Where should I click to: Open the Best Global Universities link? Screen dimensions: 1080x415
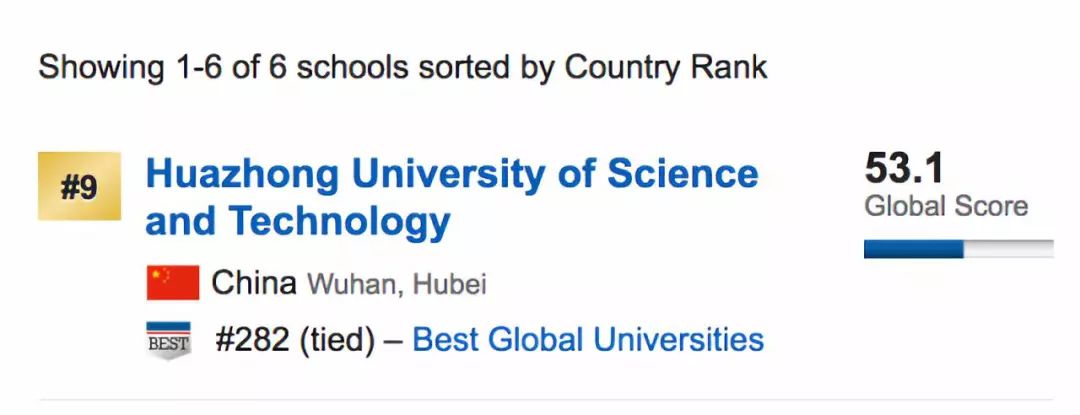pyautogui.click(x=588, y=340)
